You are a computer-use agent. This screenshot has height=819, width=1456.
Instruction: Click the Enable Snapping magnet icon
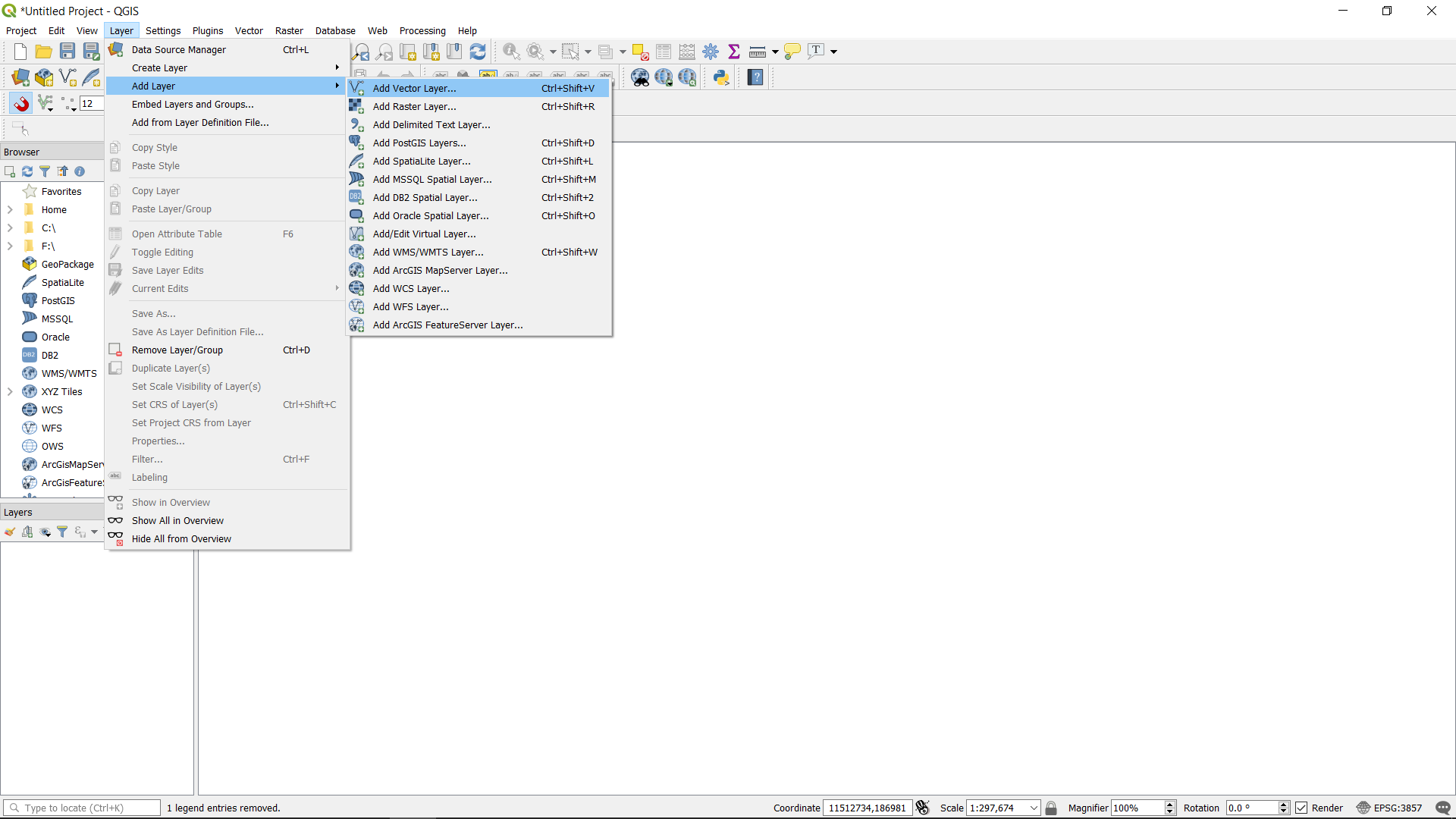pyautogui.click(x=21, y=104)
